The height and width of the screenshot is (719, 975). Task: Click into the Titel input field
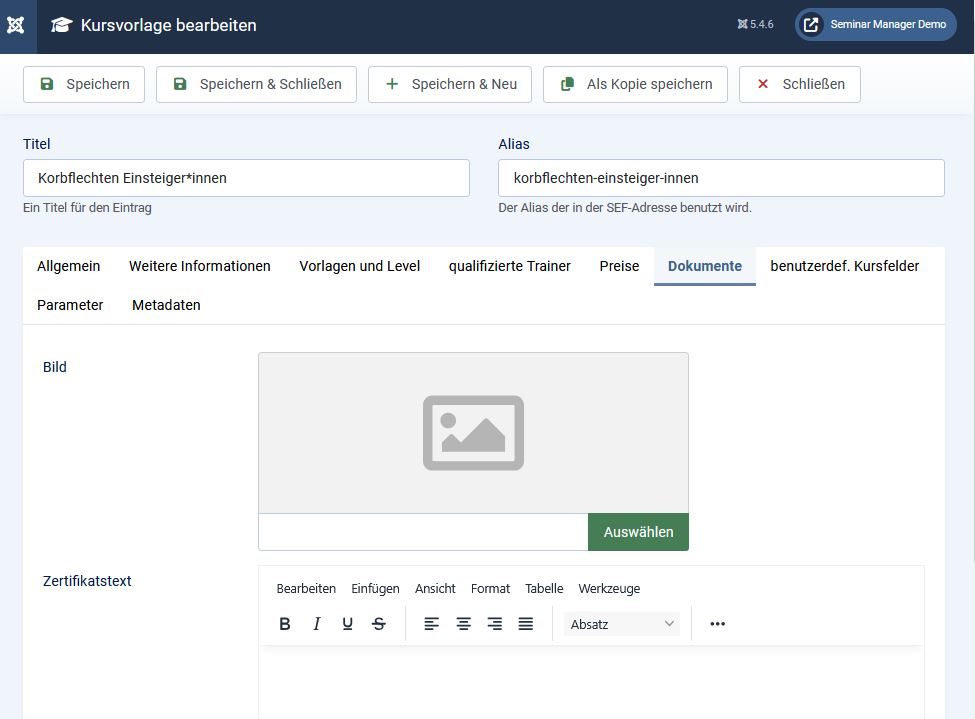[246, 178]
